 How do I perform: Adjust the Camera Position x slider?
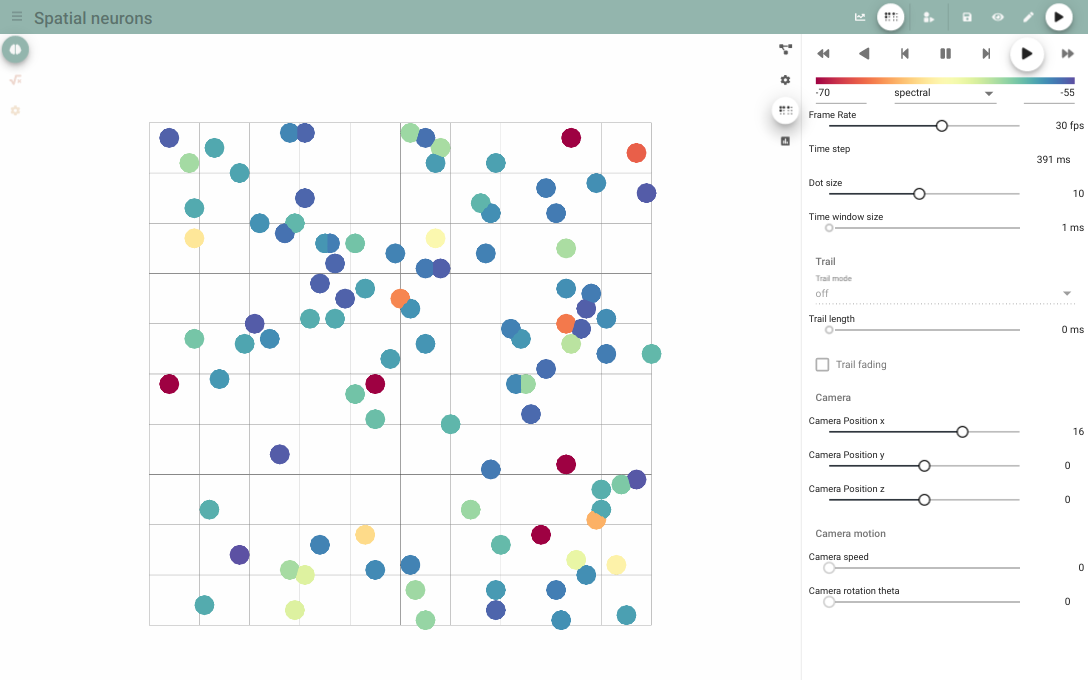coord(962,432)
